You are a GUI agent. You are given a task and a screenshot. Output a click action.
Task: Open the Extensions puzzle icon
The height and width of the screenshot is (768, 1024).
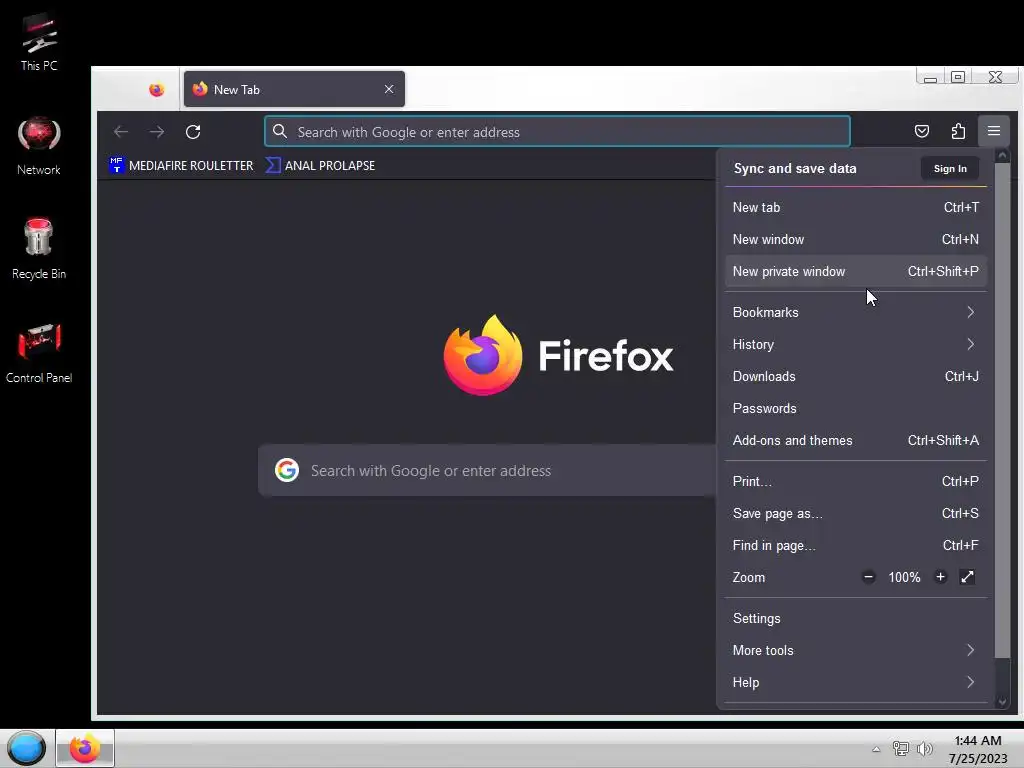tap(957, 131)
